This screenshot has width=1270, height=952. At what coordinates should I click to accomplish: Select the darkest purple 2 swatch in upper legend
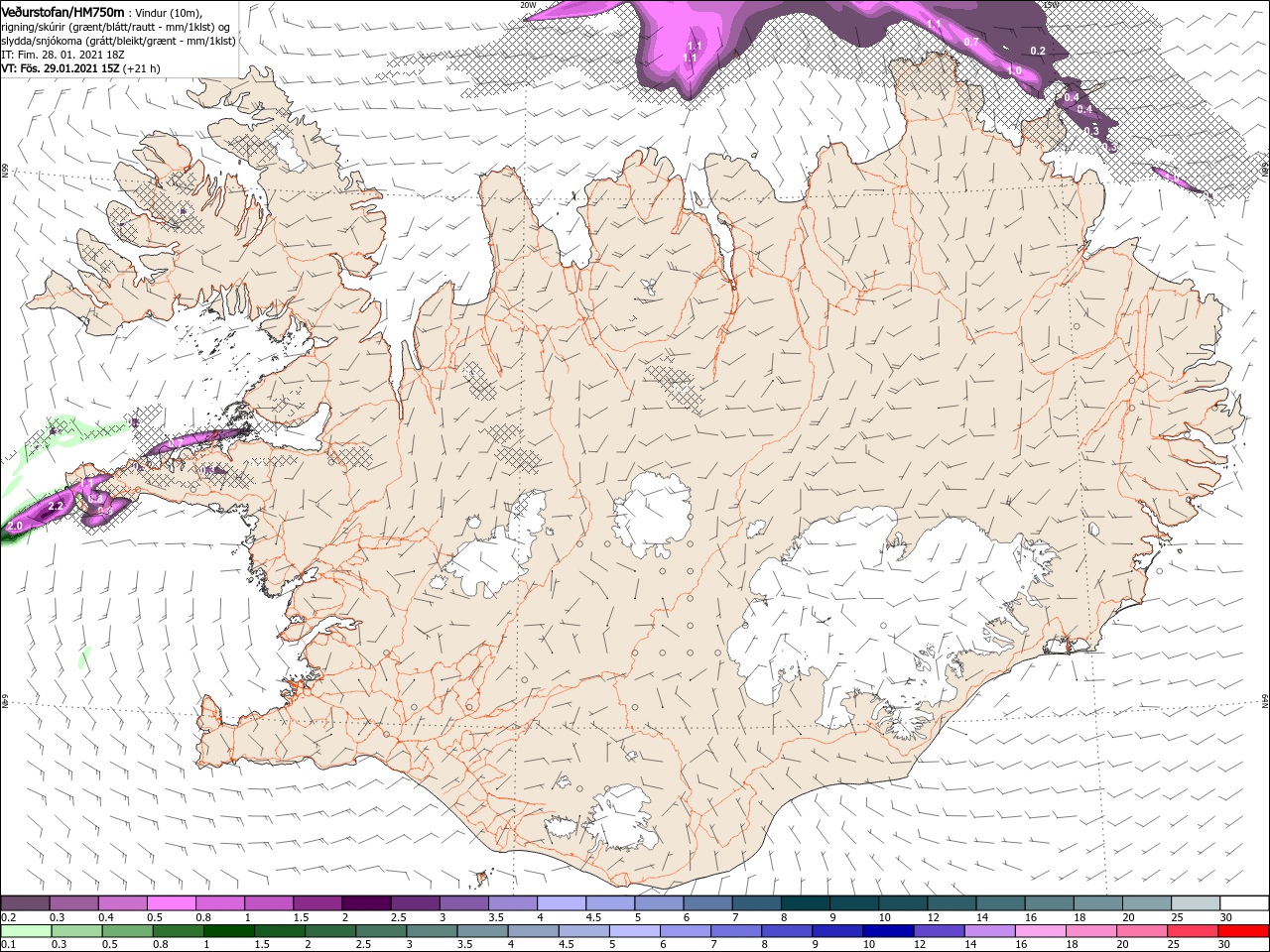365,903
